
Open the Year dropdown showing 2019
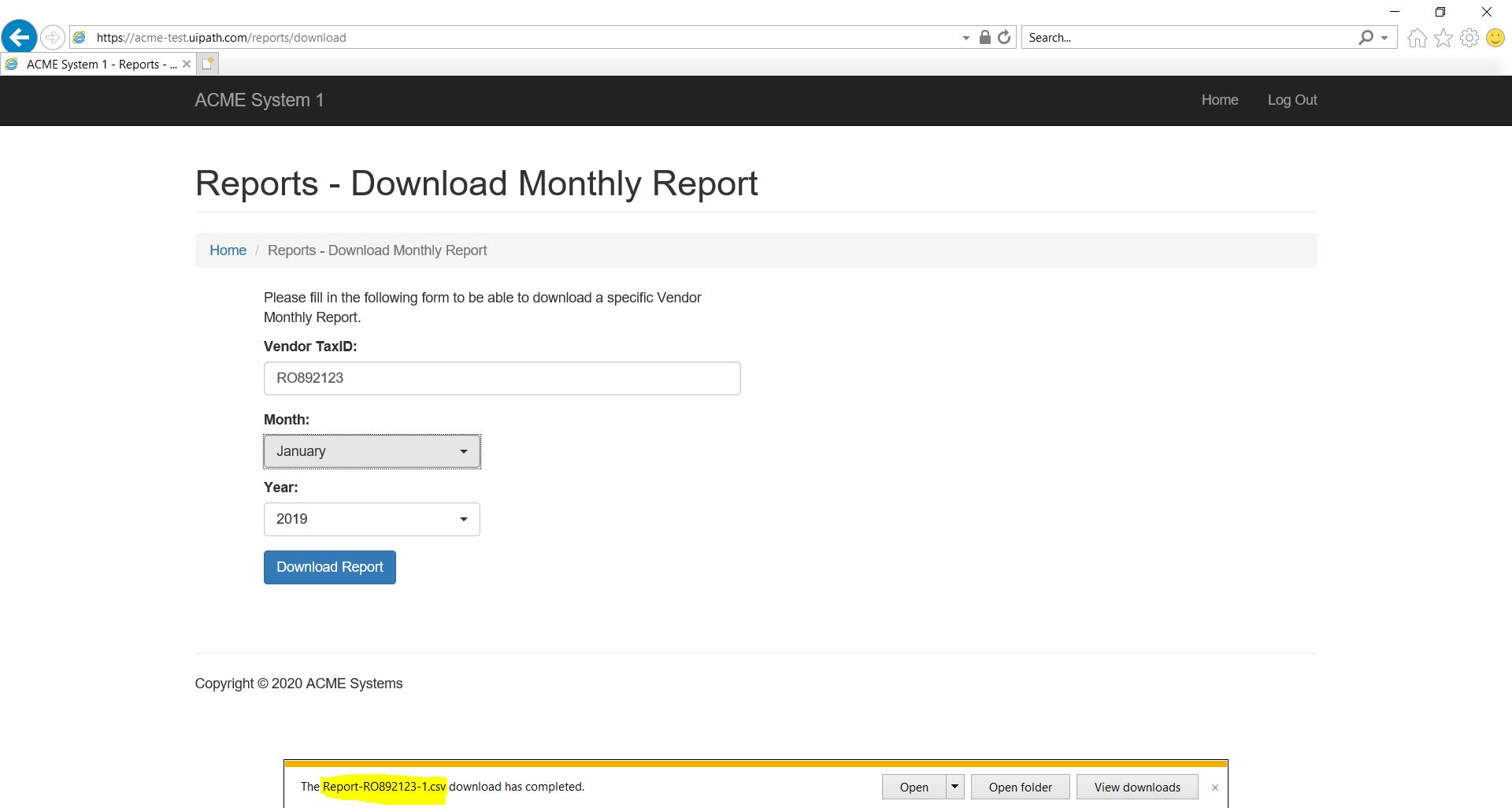click(x=372, y=519)
